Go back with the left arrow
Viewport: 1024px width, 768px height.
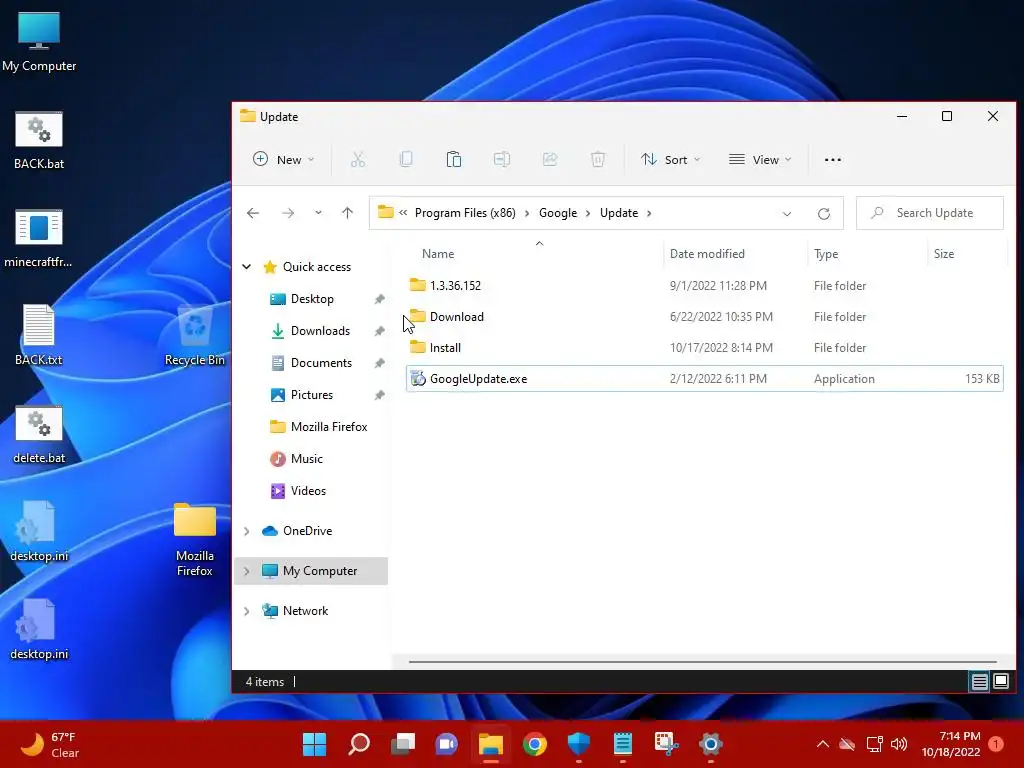[x=253, y=213]
